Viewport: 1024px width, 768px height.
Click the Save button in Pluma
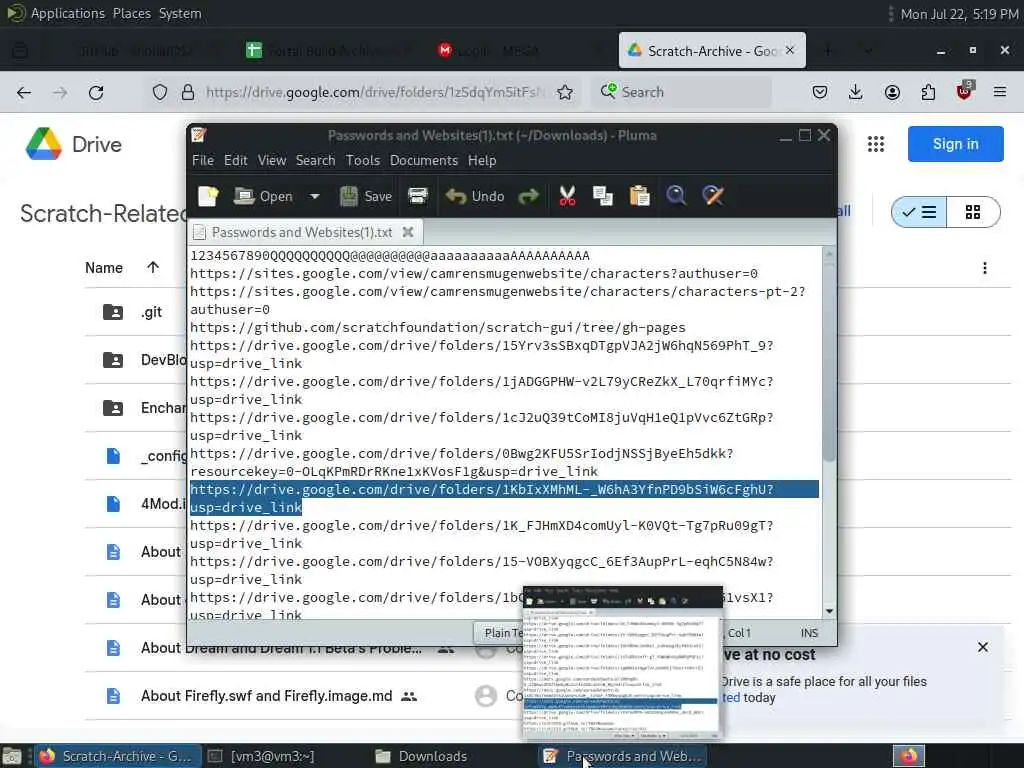(x=366, y=196)
